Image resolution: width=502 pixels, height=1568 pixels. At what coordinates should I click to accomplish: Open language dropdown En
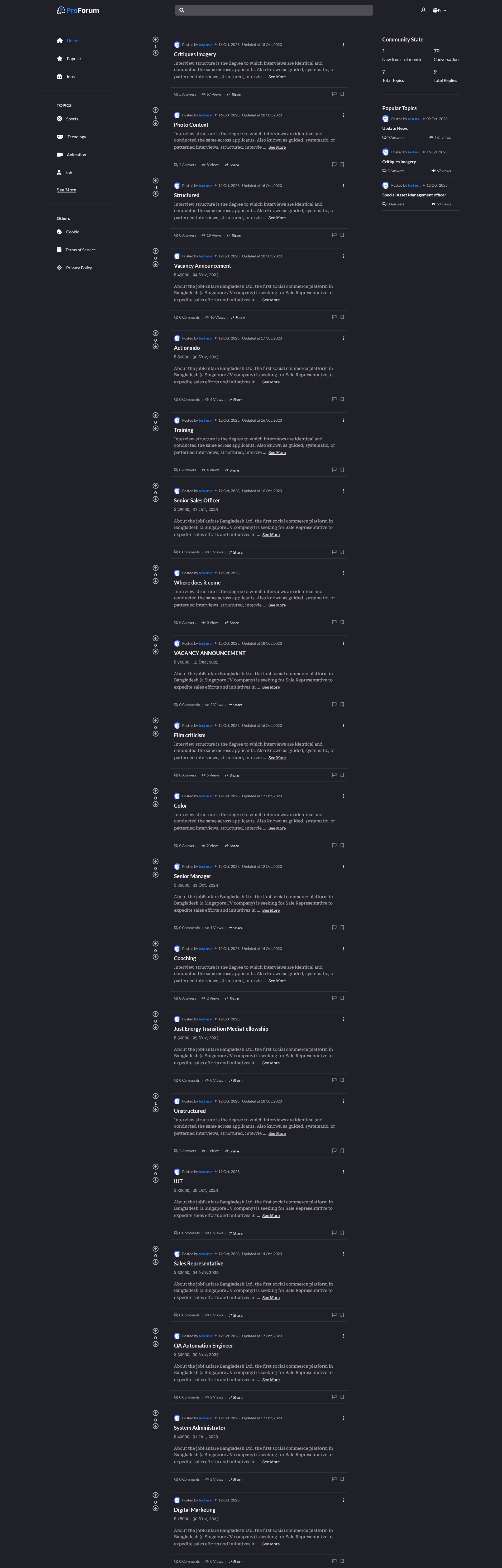coord(439,10)
